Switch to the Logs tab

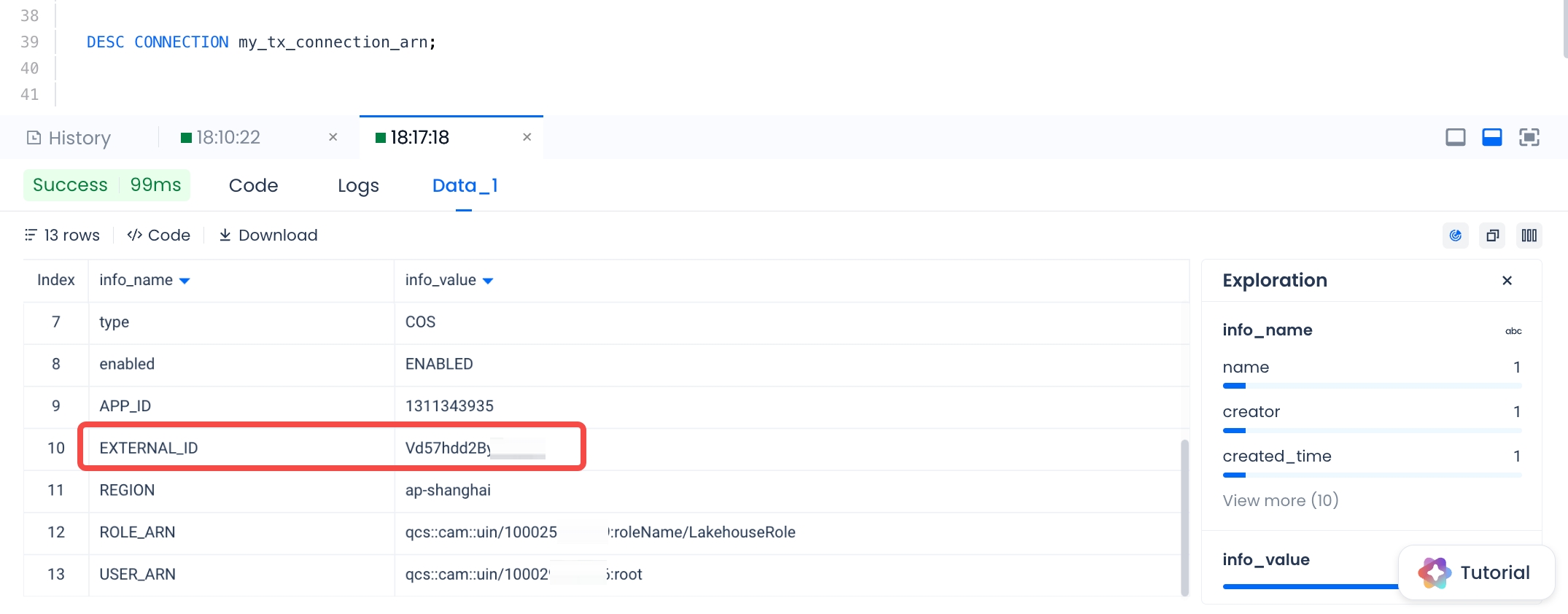pyautogui.click(x=358, y=185)
